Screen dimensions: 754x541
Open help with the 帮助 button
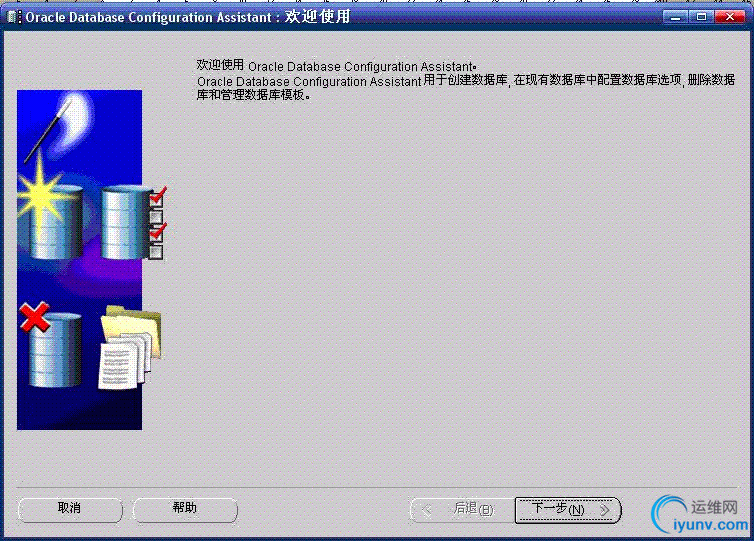pyautogui.click(x=185, y=509)
